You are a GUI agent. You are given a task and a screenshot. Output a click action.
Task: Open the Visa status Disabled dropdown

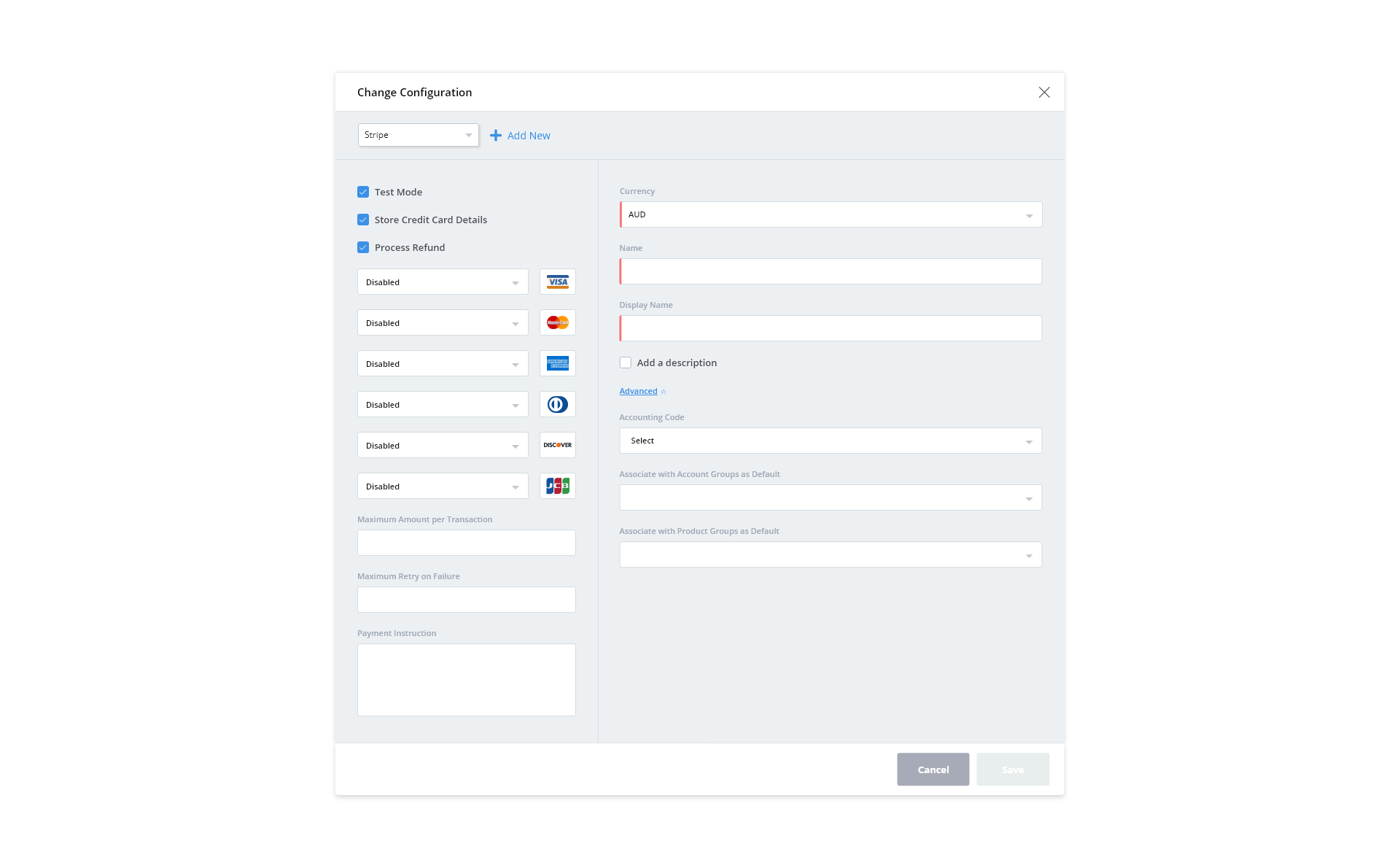point(443,282)
